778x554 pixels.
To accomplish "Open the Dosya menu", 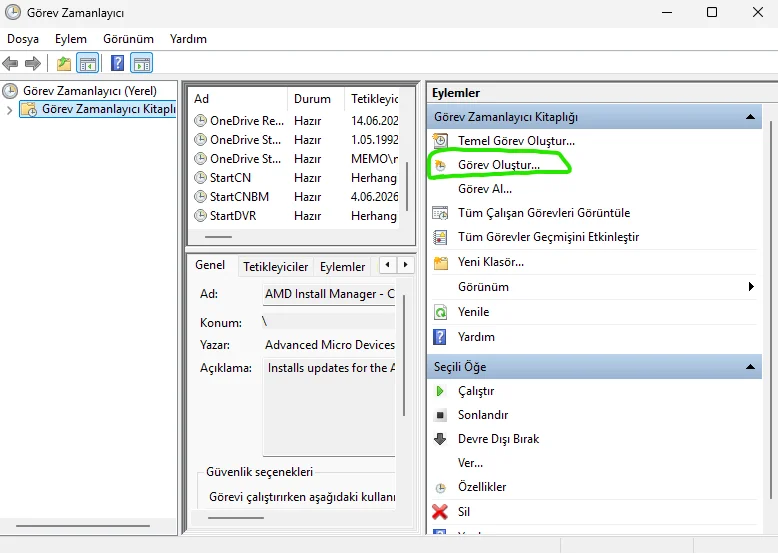I will [23, 39].
